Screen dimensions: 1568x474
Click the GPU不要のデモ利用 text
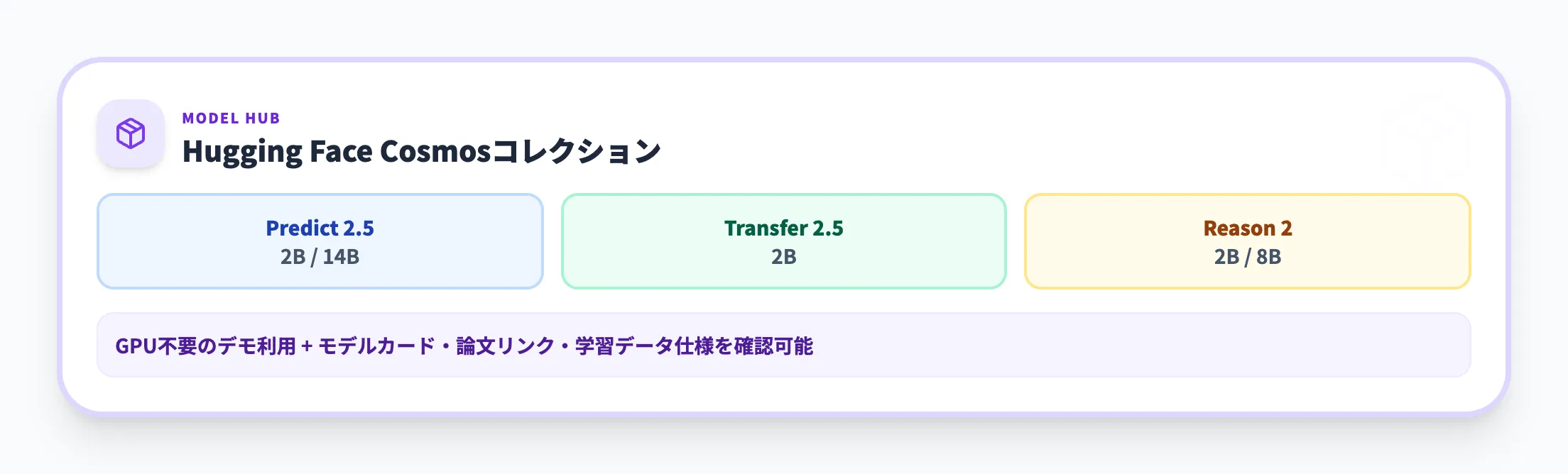coord(205,346)
